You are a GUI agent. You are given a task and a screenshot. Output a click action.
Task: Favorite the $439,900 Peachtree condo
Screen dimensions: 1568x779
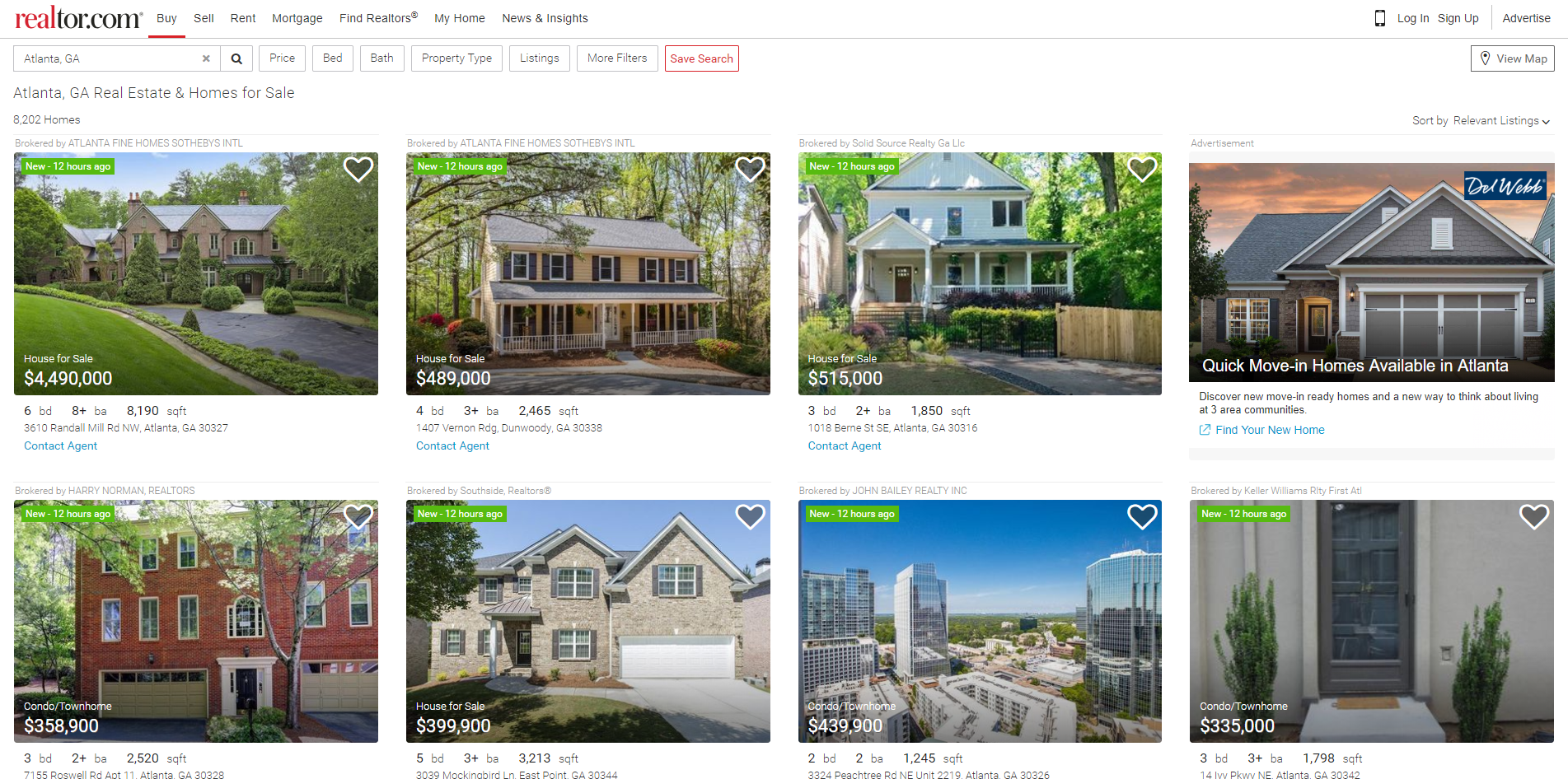click(1142, 517)
